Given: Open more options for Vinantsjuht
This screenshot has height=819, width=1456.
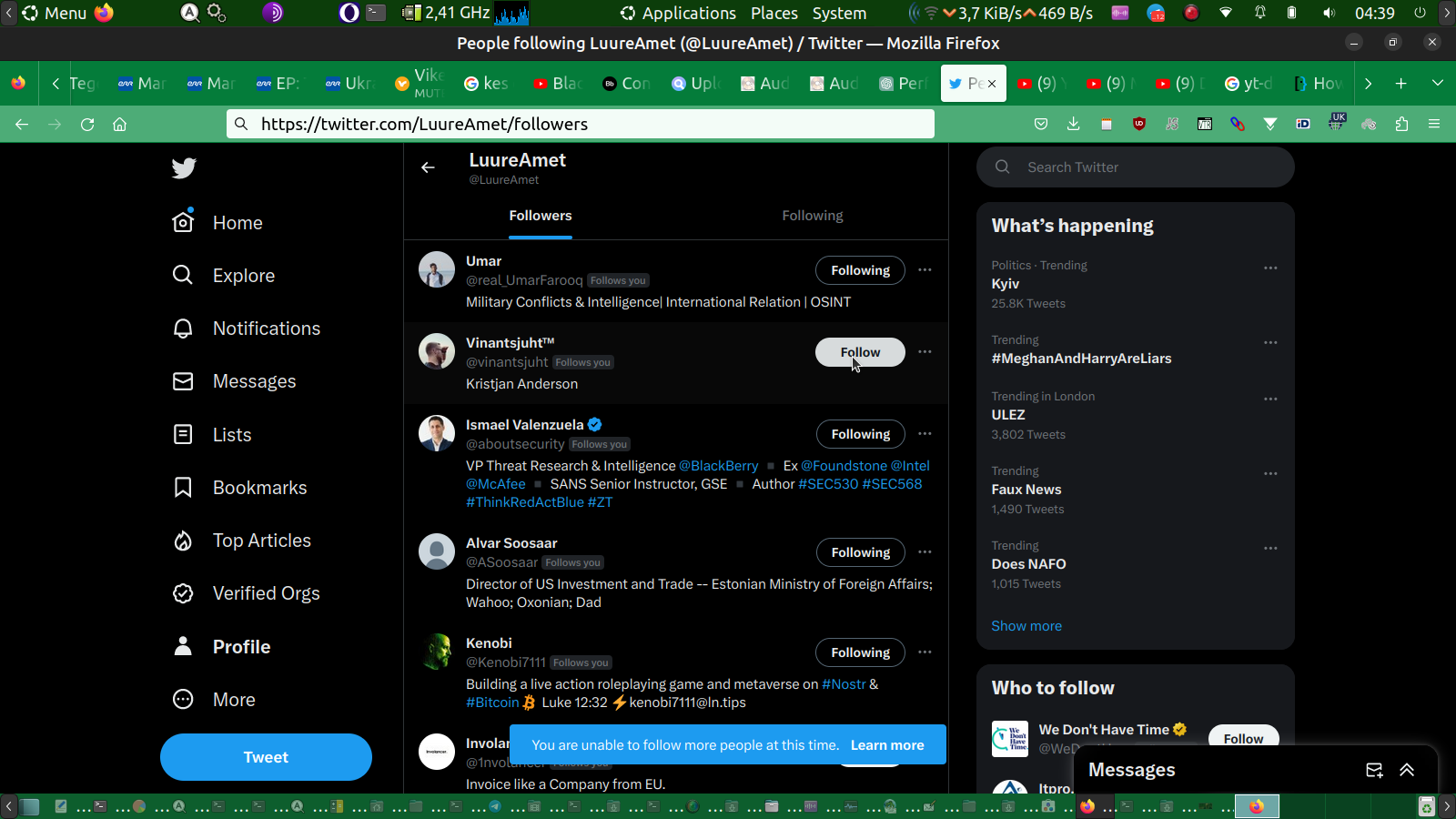Looking at the screenshot, I should tap(925, 352).
